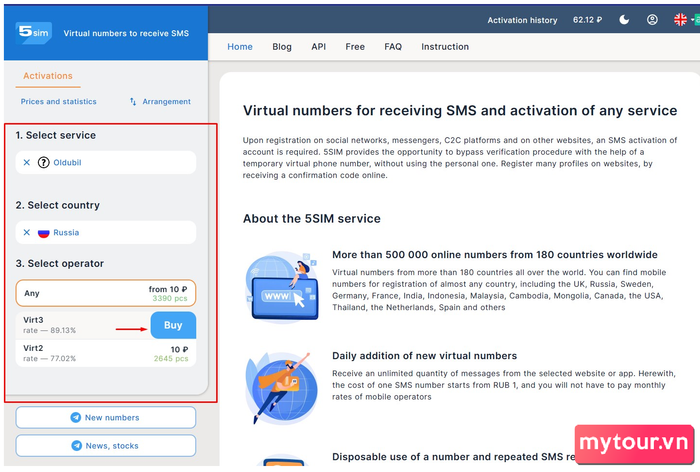Click the Russia flag icon
The width and height of the screenshot is (700, 472).
coord(43,233)
